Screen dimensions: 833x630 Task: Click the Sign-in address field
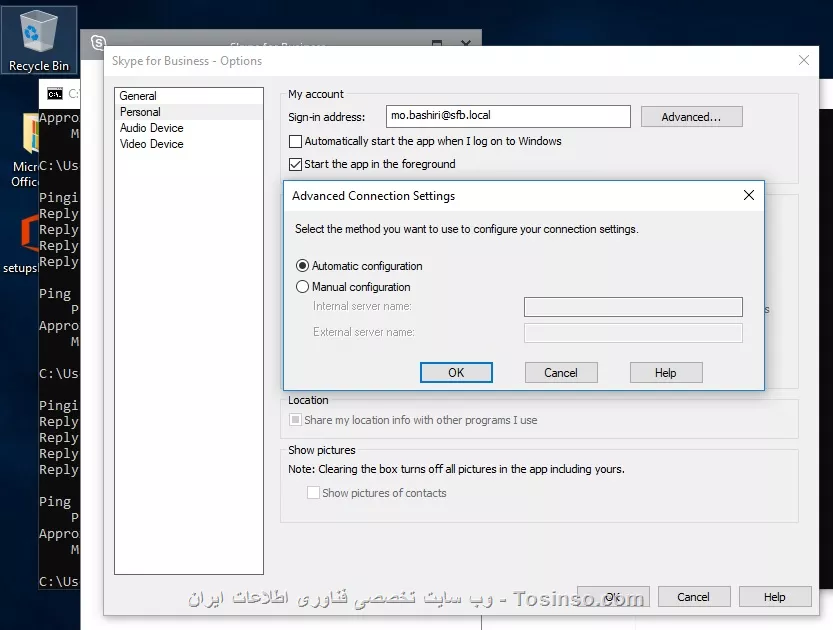508,116
